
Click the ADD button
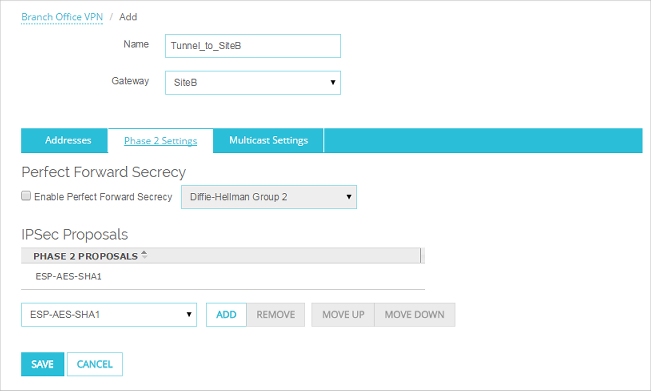pos(226,315)
